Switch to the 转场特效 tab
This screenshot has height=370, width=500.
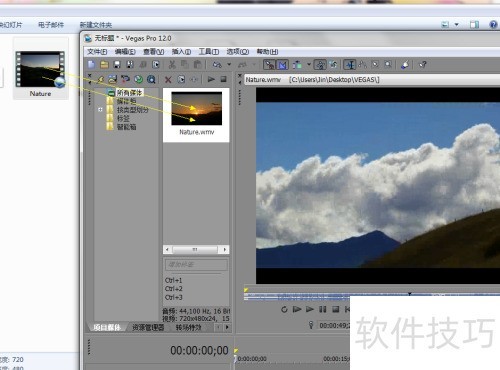pyautogui.click(x=189, y=327)
